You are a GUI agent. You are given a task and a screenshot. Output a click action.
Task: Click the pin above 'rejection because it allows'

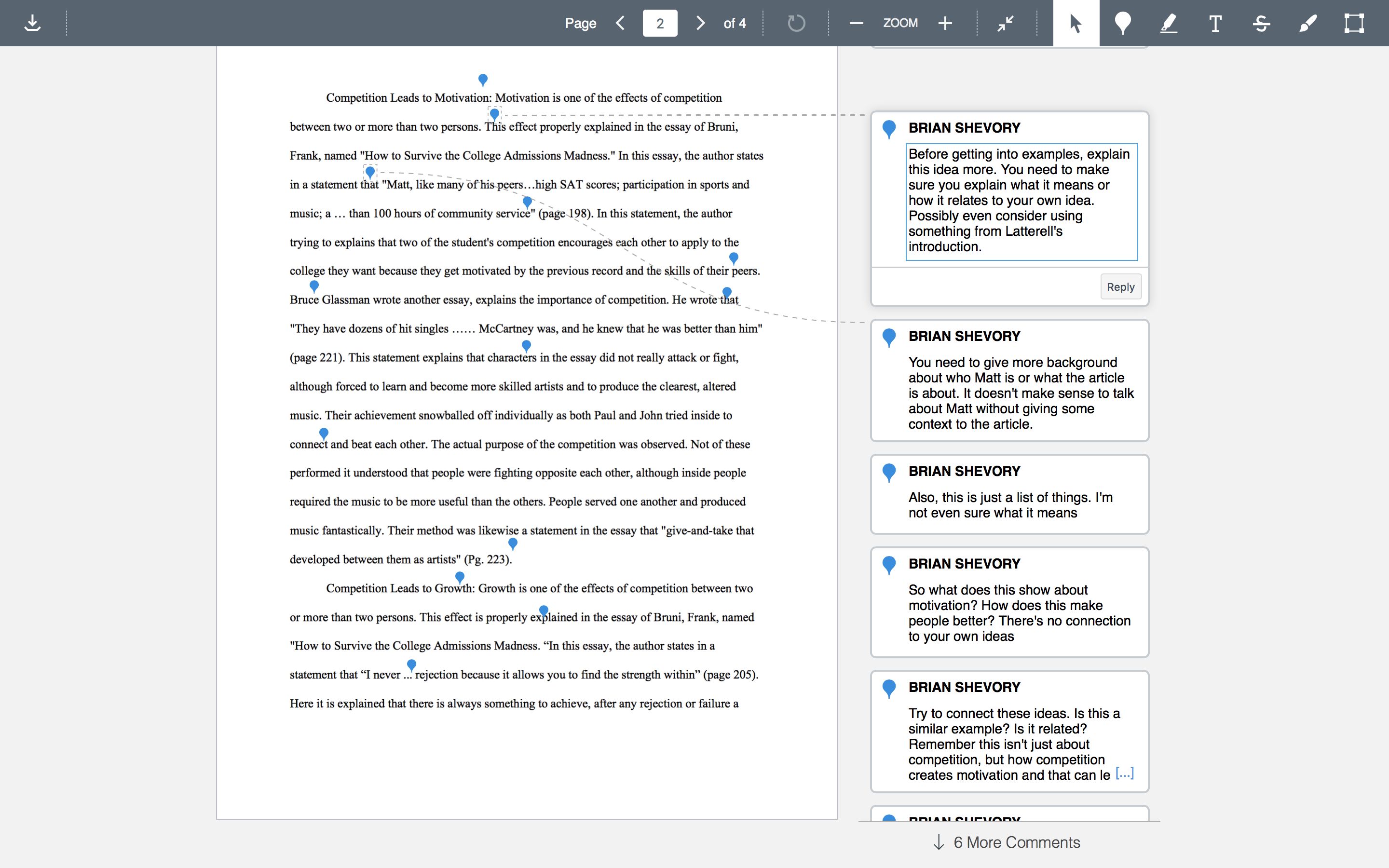[411, 665]
